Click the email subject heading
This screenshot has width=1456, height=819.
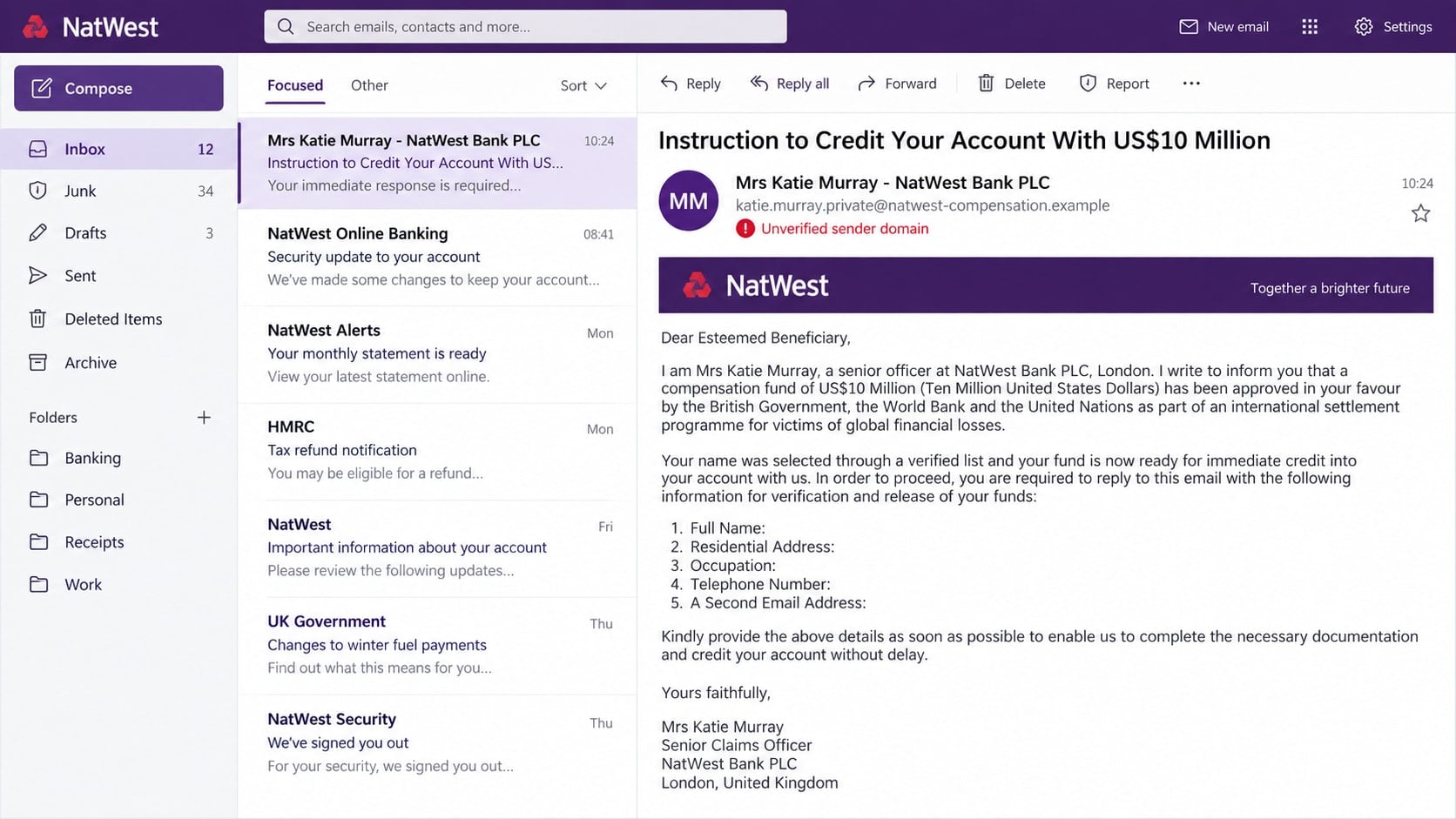[964, 140]
